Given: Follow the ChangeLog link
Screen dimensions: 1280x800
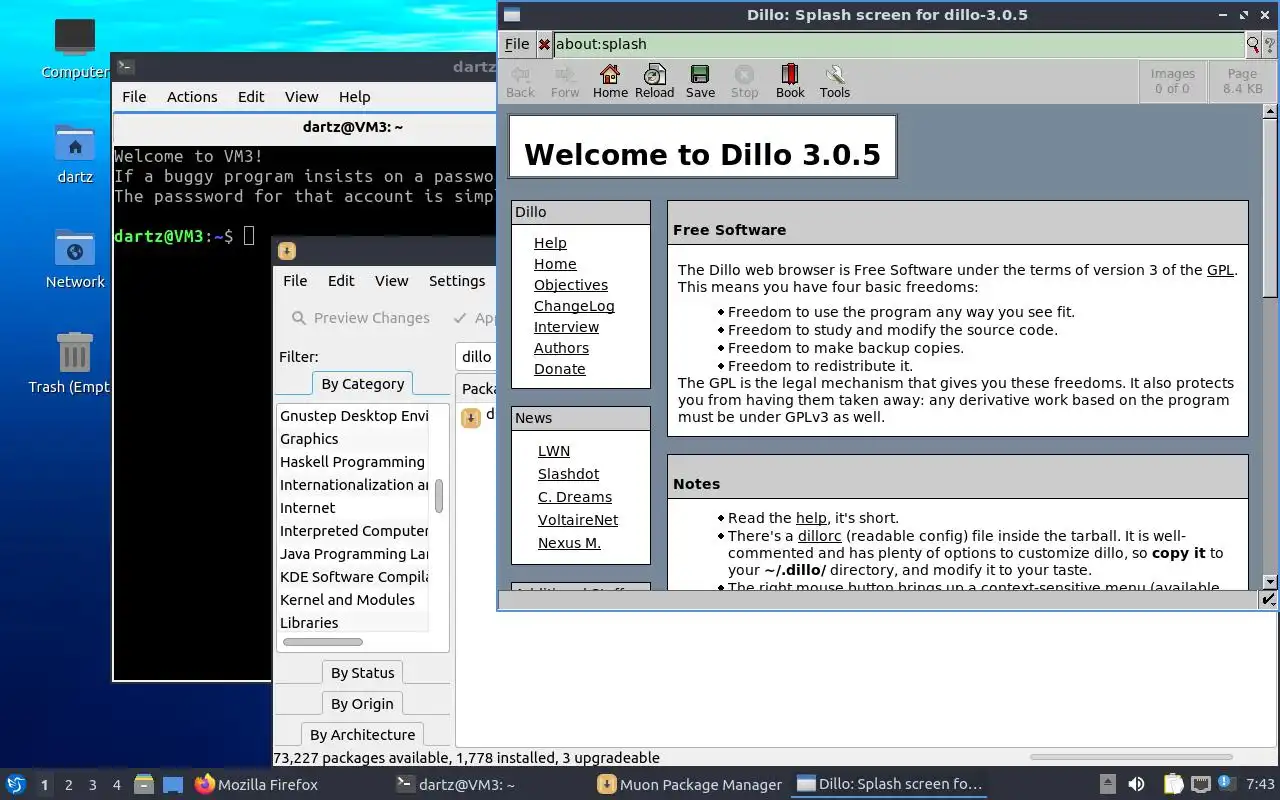Looking at the screenshot, I should pyautogui.click(x=574, y=306).
